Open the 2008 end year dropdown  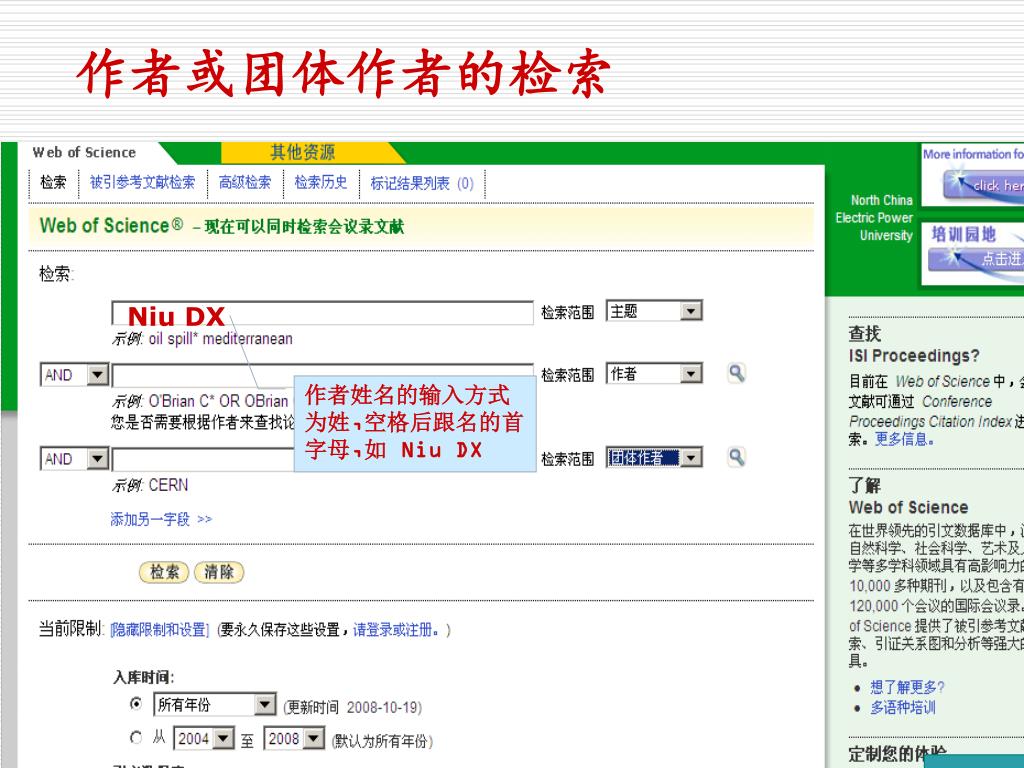pyautogui.click(x=294, y=739)
